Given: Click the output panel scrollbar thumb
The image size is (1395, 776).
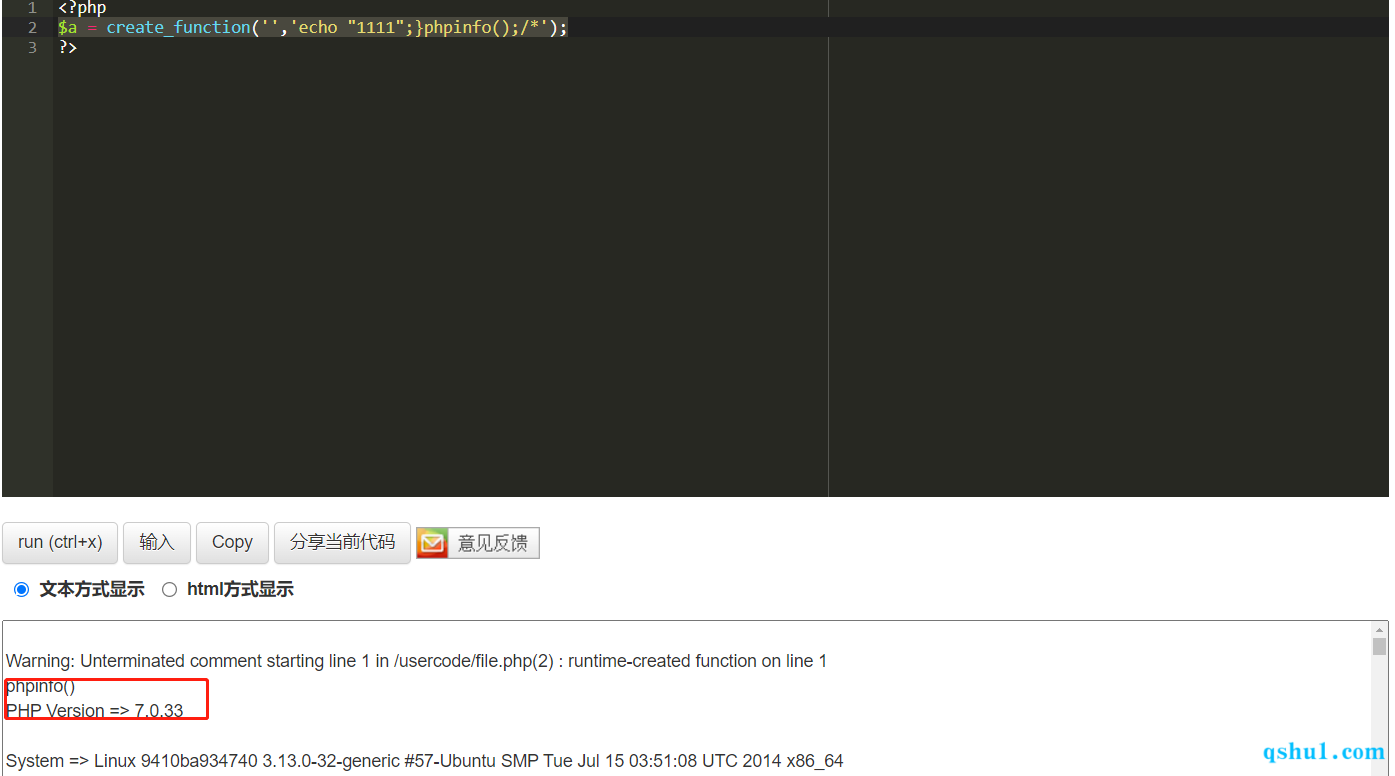Looking at the screenshot, I should point(1379,646).
